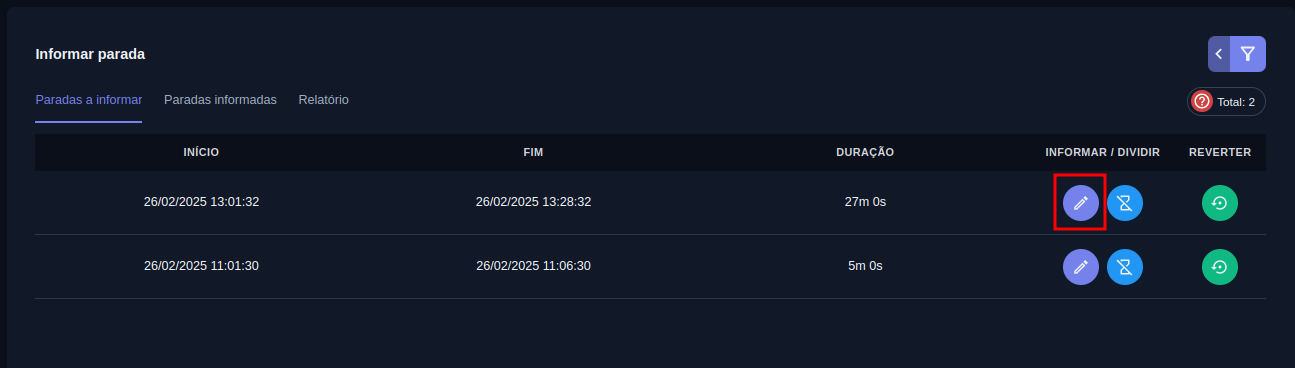Collapse panel with the left chevron arrow
The width and height of the screenshot is (1295, 368).
click(1219, 54)
